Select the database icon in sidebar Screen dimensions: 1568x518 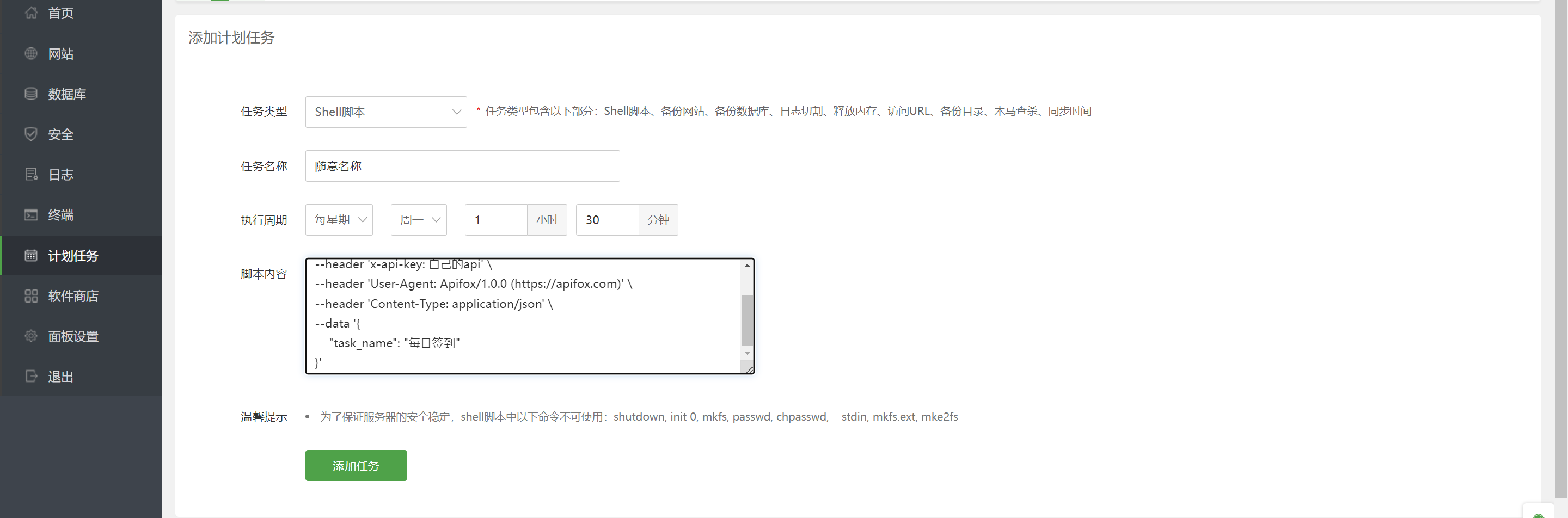point(31,94)
